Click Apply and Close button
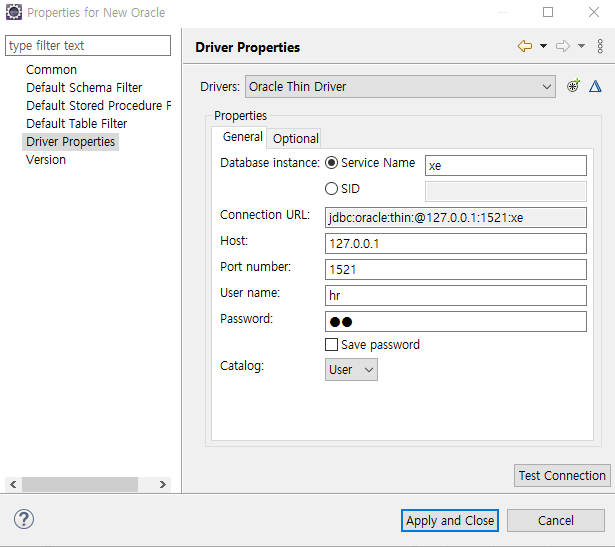Viewport: 615px width, 547px height. click(450, 520)
